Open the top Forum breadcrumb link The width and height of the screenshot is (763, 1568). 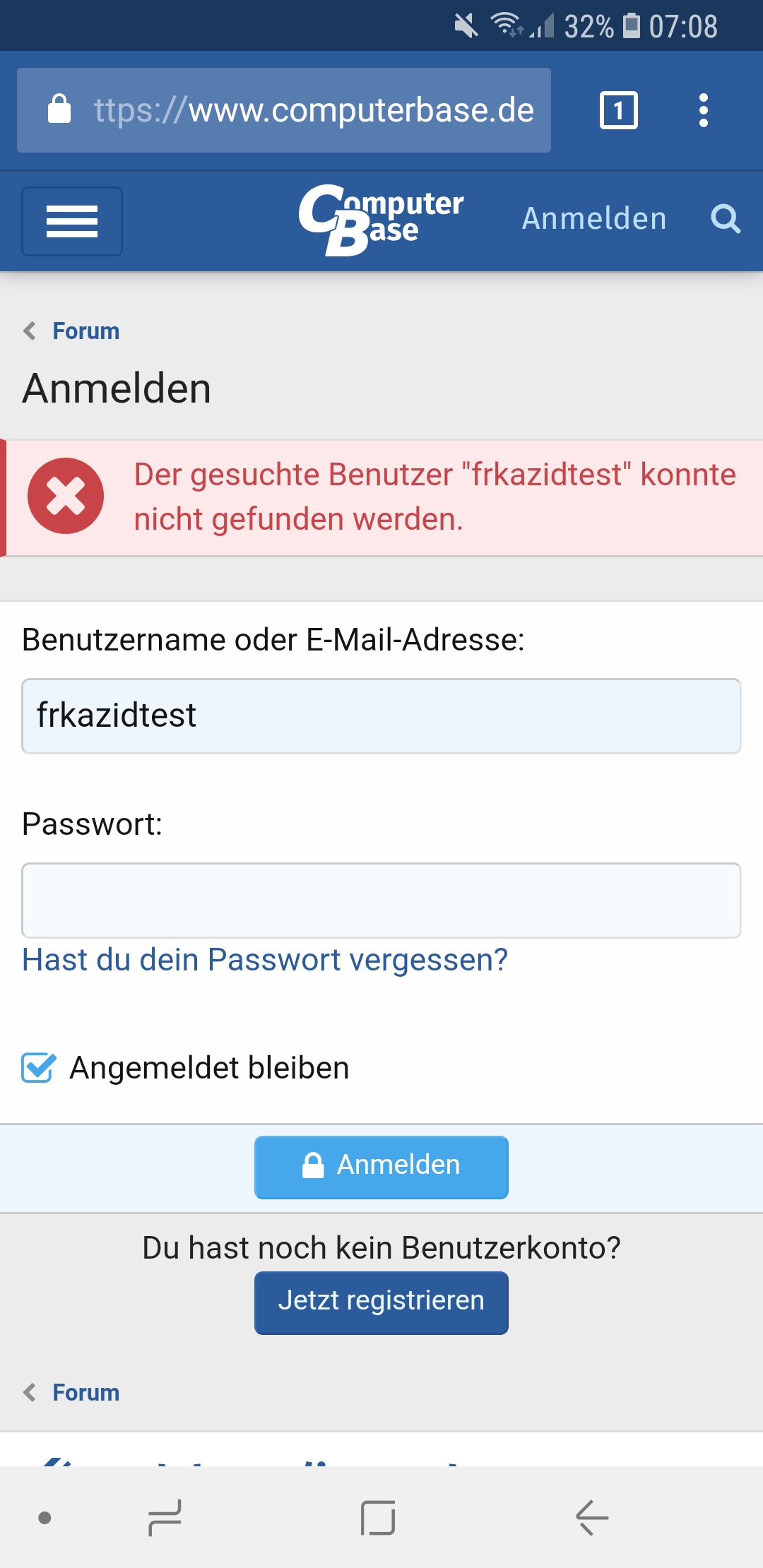[86, 331]
